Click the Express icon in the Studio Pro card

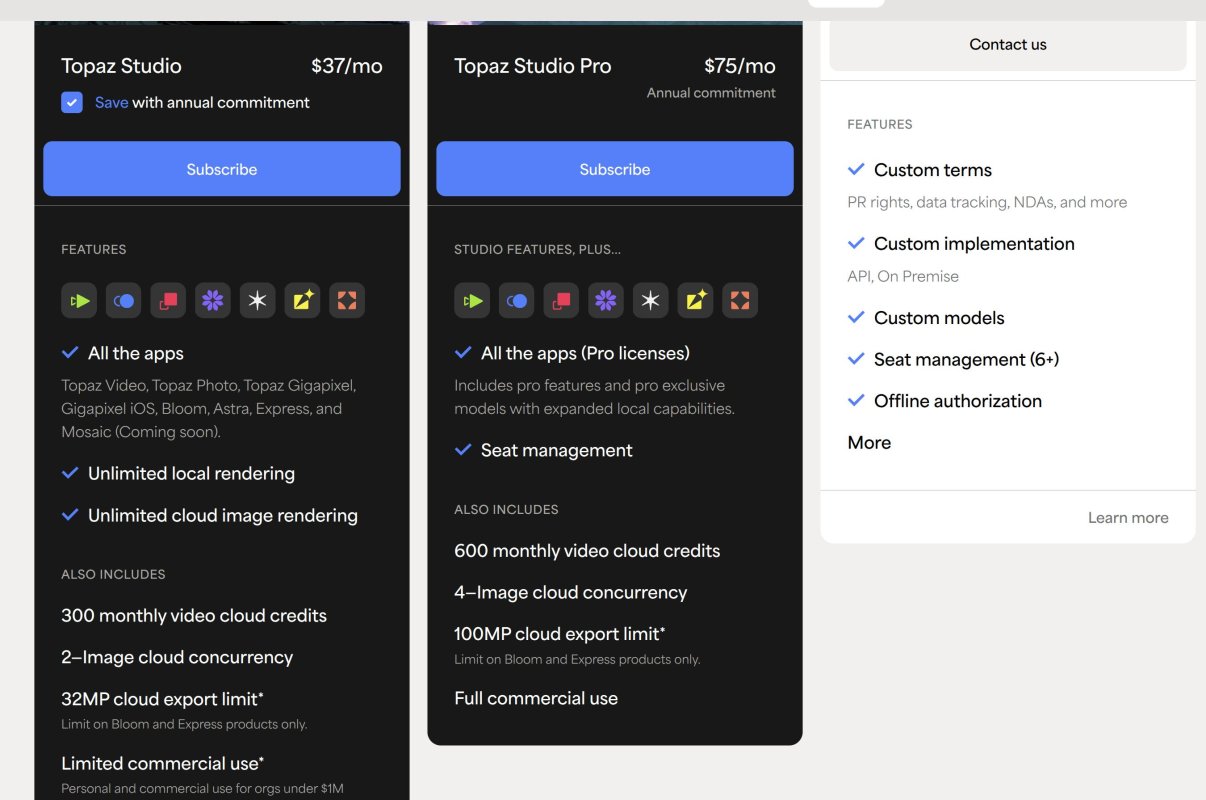(x=695, y=300)
